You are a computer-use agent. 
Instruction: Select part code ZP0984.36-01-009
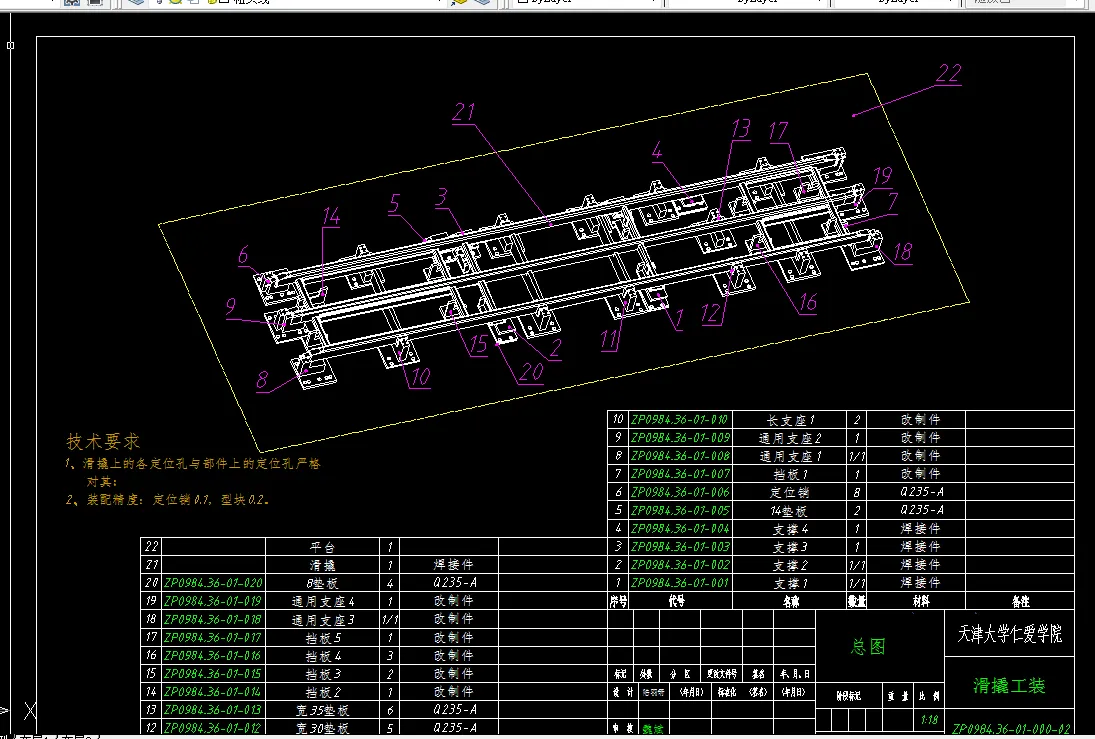point(680,437)
